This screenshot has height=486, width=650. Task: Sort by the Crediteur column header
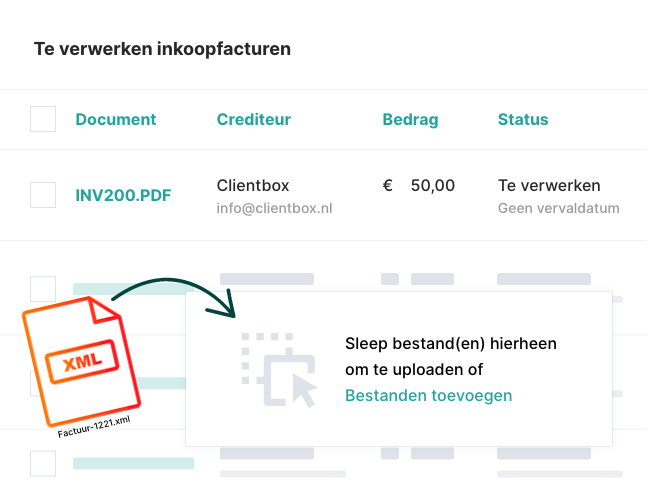point(254,120)
